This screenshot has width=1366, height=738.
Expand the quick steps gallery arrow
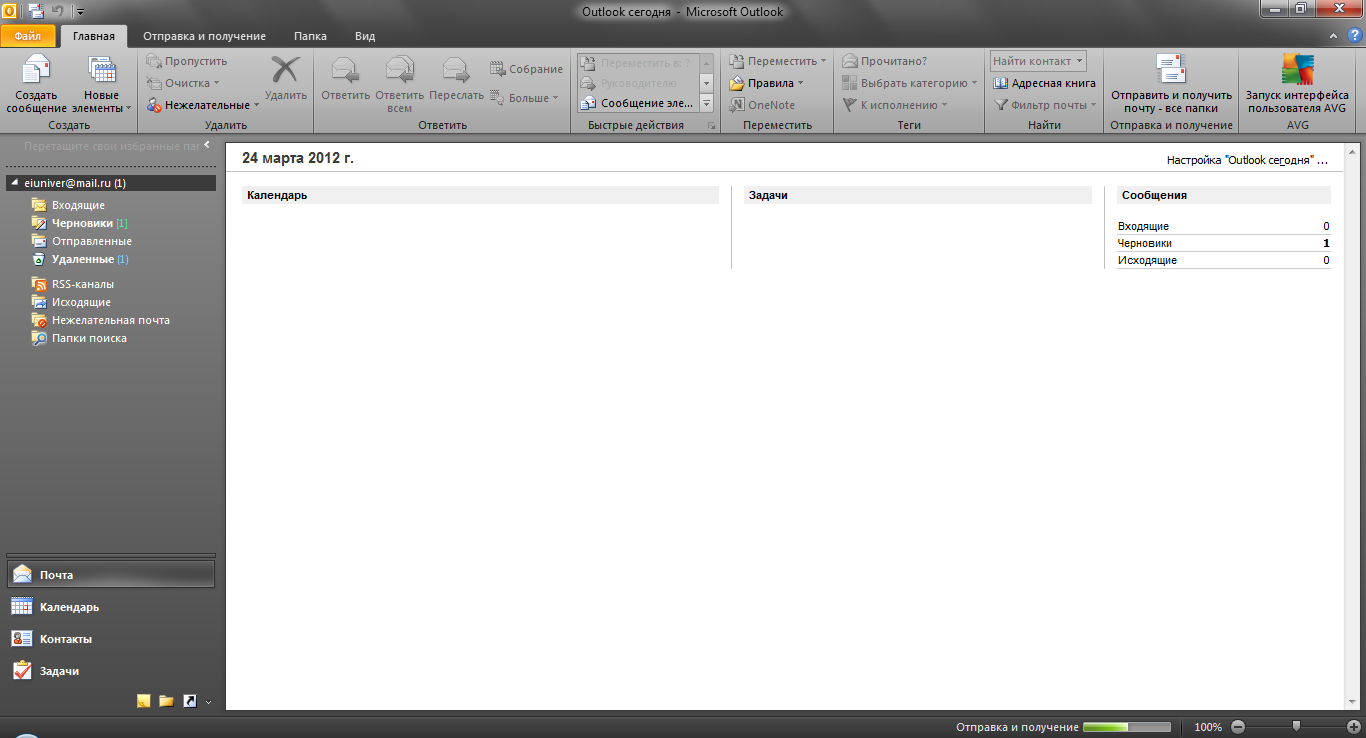(706, 103)
